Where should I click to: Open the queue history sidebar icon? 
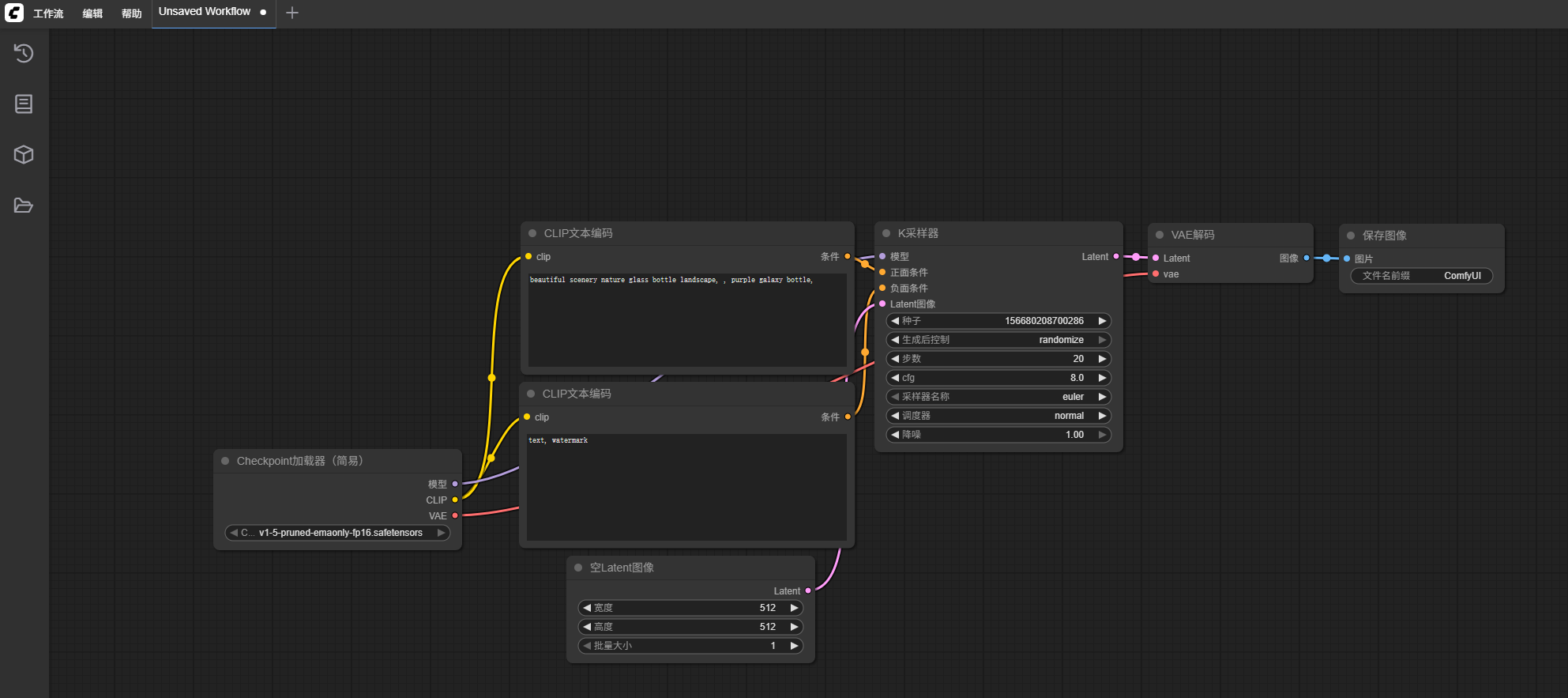click(x=24, y=53)
